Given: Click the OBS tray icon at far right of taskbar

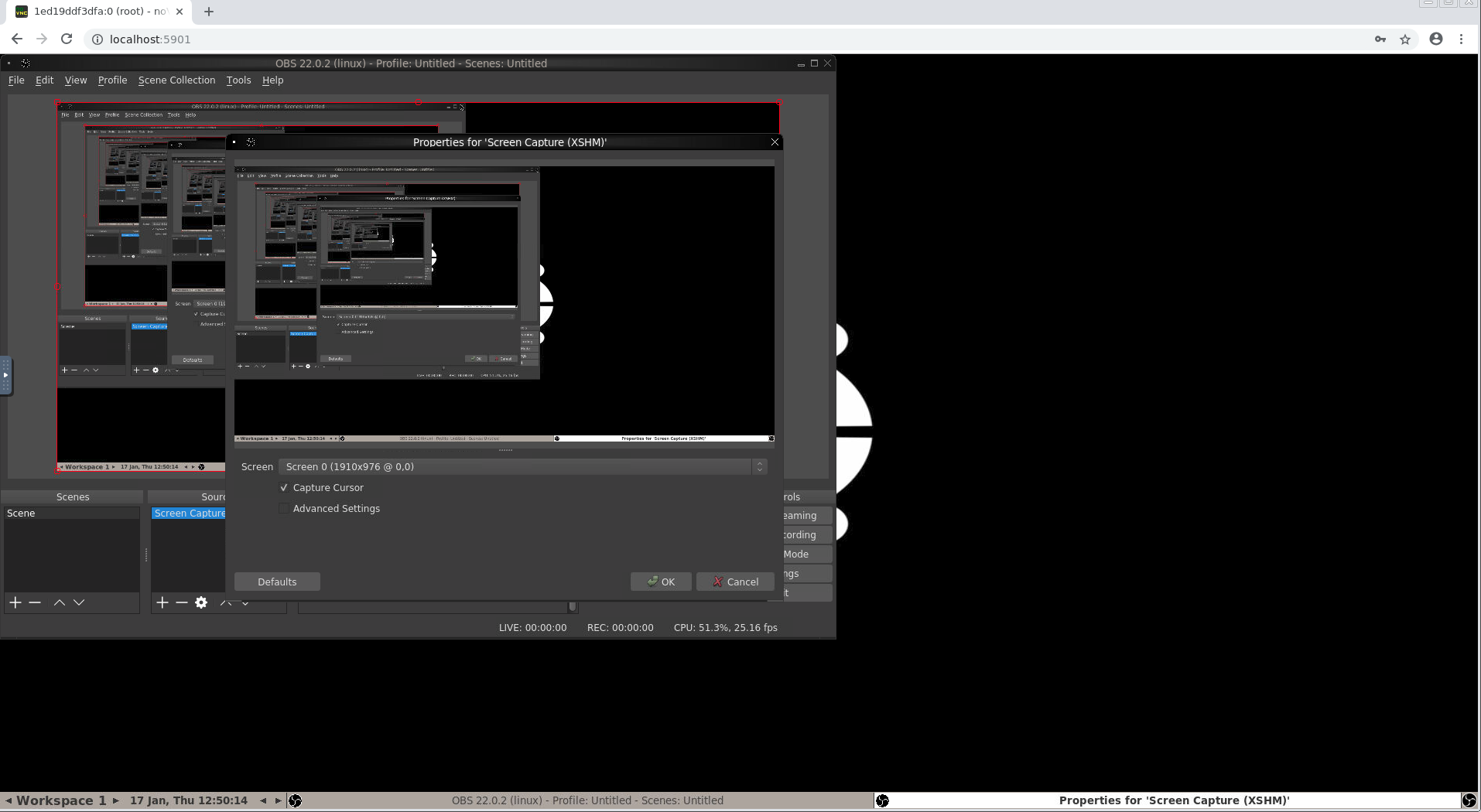Looking at the screenshot, I should [1469, 801].
